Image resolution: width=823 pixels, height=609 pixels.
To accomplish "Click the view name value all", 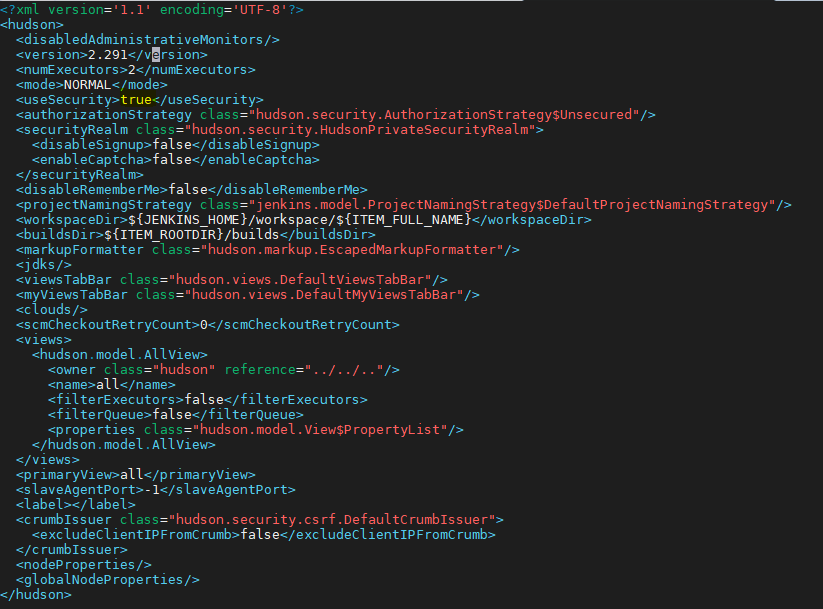I will (x=107, y=385).
